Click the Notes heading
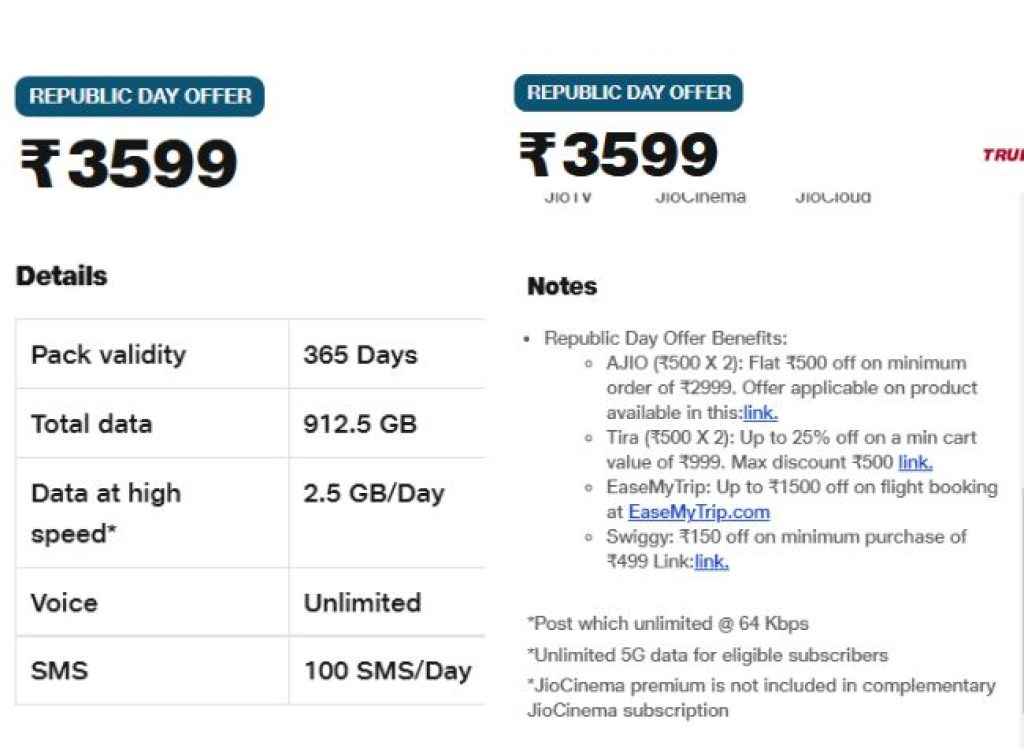 562,287
